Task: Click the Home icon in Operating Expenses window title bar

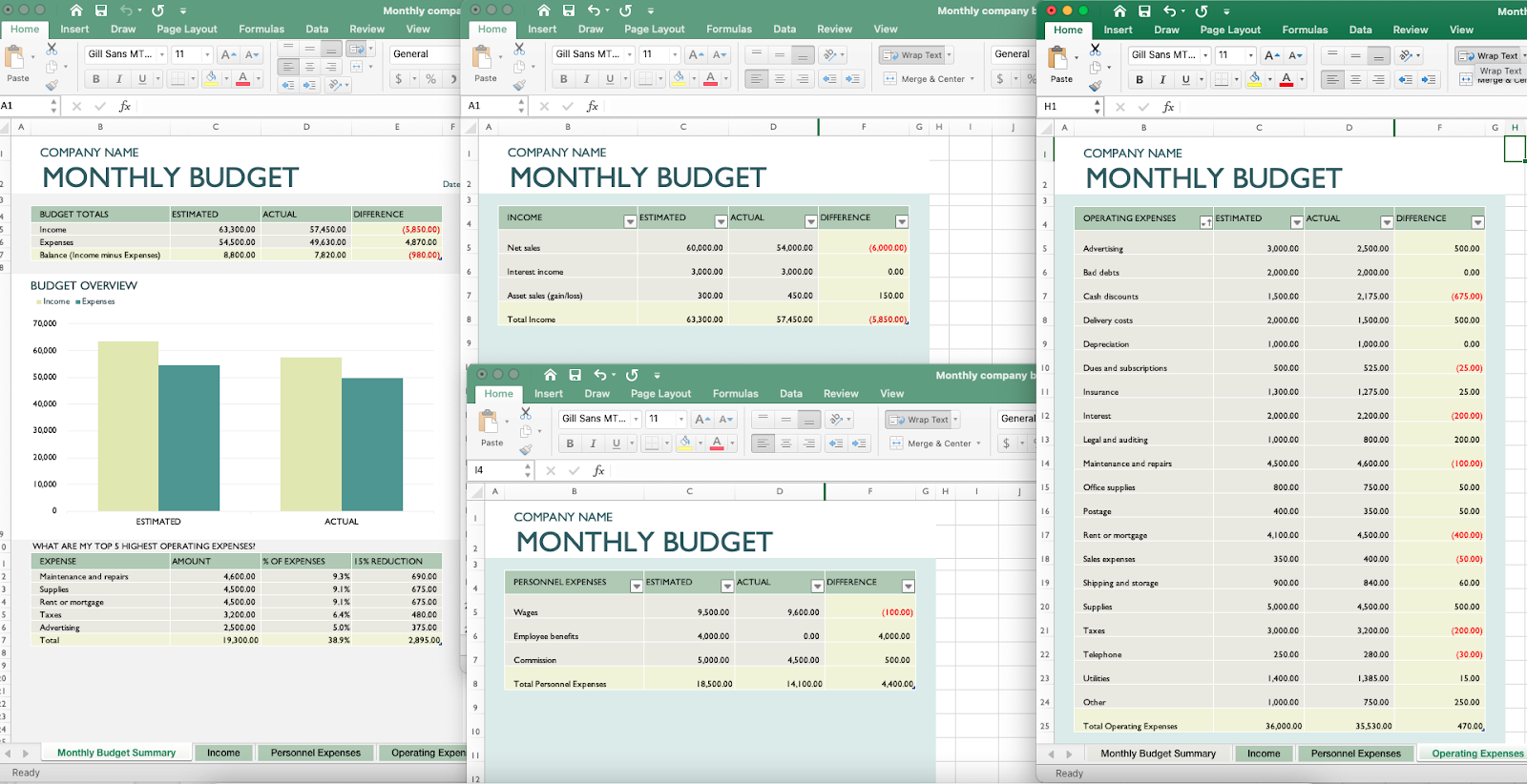Action: (1119, 11)
